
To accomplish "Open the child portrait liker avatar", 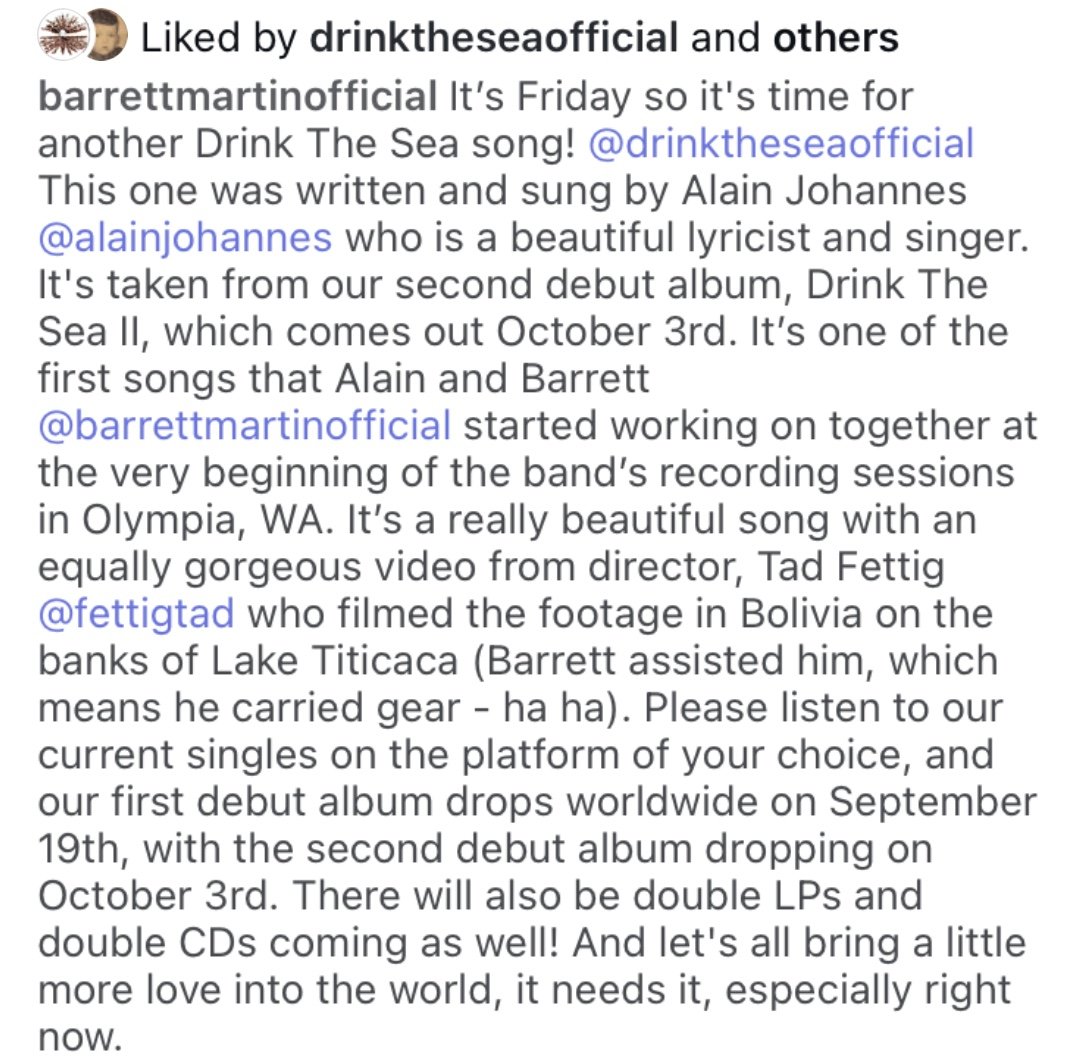I will pos(108,35).
